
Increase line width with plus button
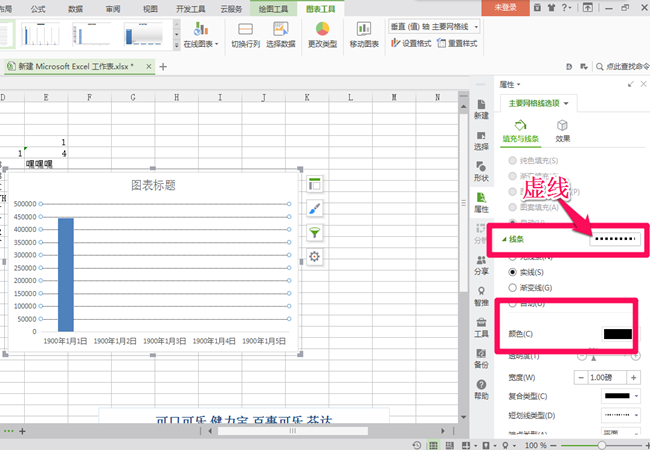(x=633, y=377)
